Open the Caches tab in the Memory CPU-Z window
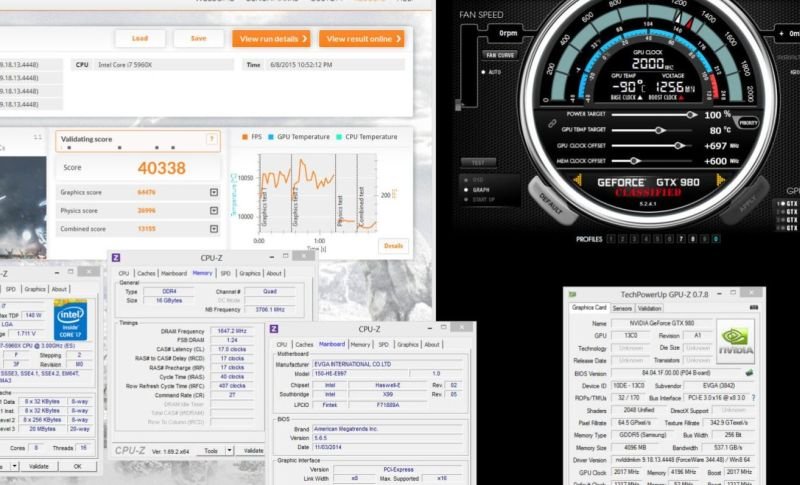This screenshot has width=800, height=485. tap(146, 273)
